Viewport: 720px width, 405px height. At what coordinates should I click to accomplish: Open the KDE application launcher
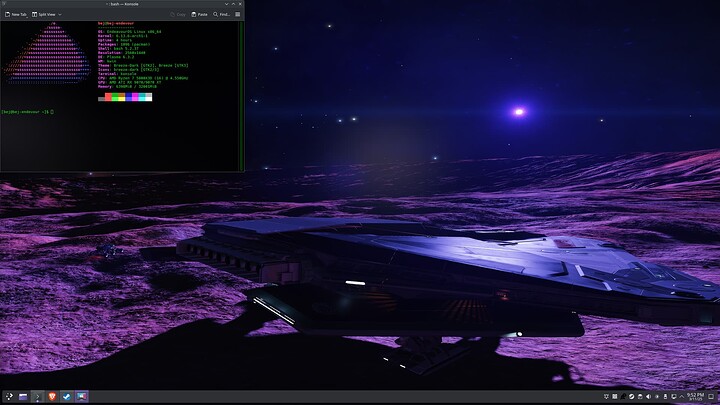coord(9,396)
